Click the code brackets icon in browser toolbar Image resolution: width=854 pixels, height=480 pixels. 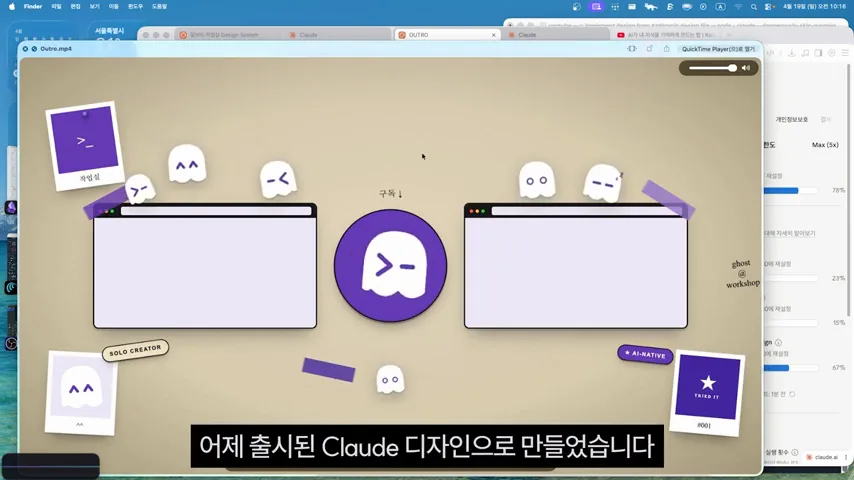(x=770, y=53)
